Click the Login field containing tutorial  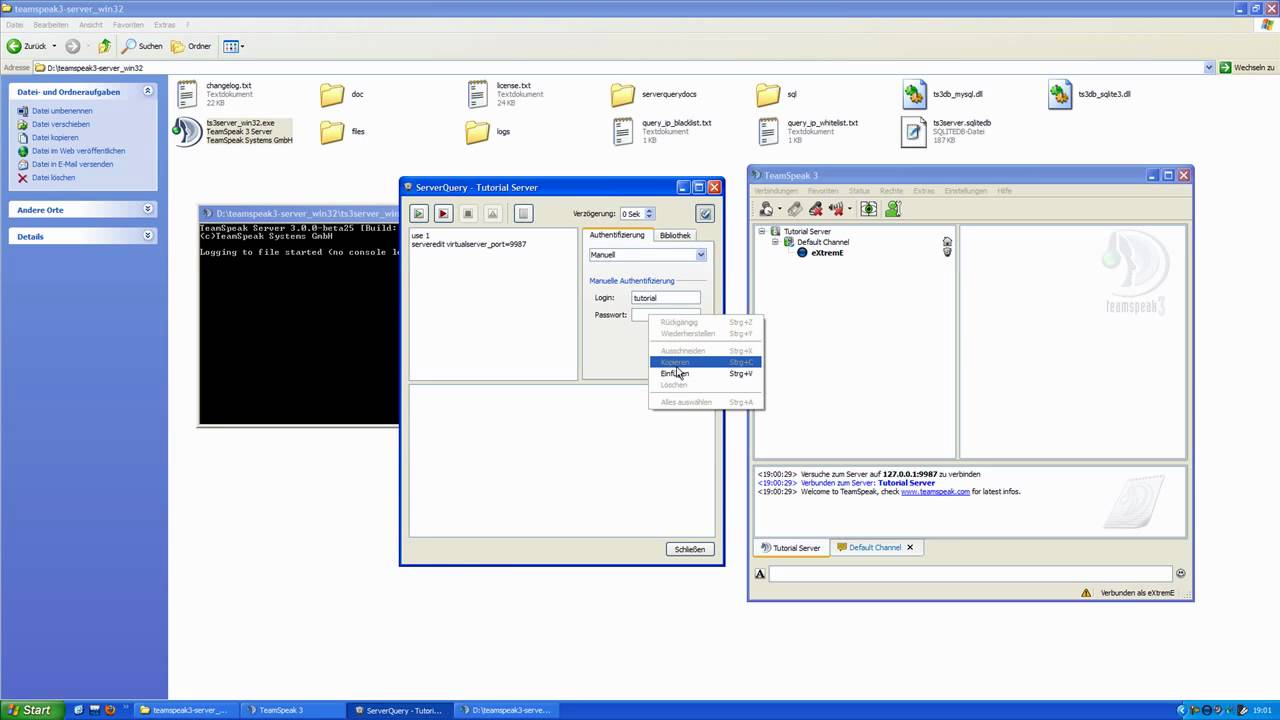(665, 298)
